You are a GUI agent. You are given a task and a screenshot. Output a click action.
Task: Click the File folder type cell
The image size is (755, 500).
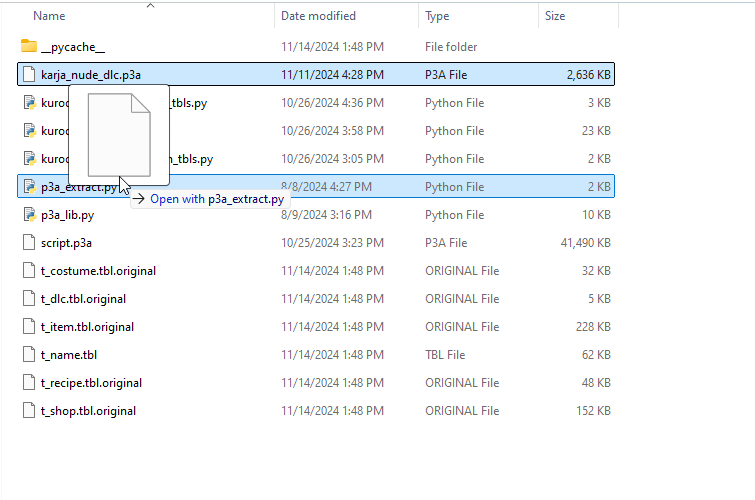pyautogui.click(x=451, y=47)
